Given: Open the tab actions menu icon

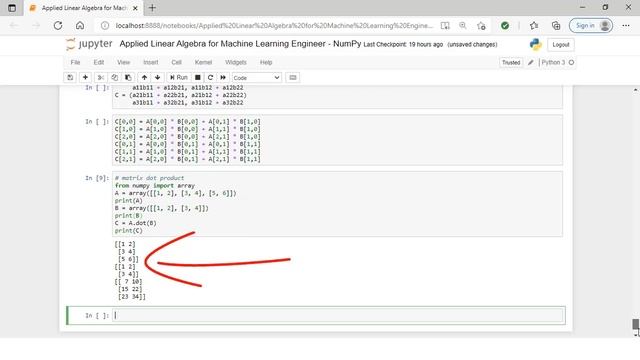Looking at the screenshot, I should point(12,8).
